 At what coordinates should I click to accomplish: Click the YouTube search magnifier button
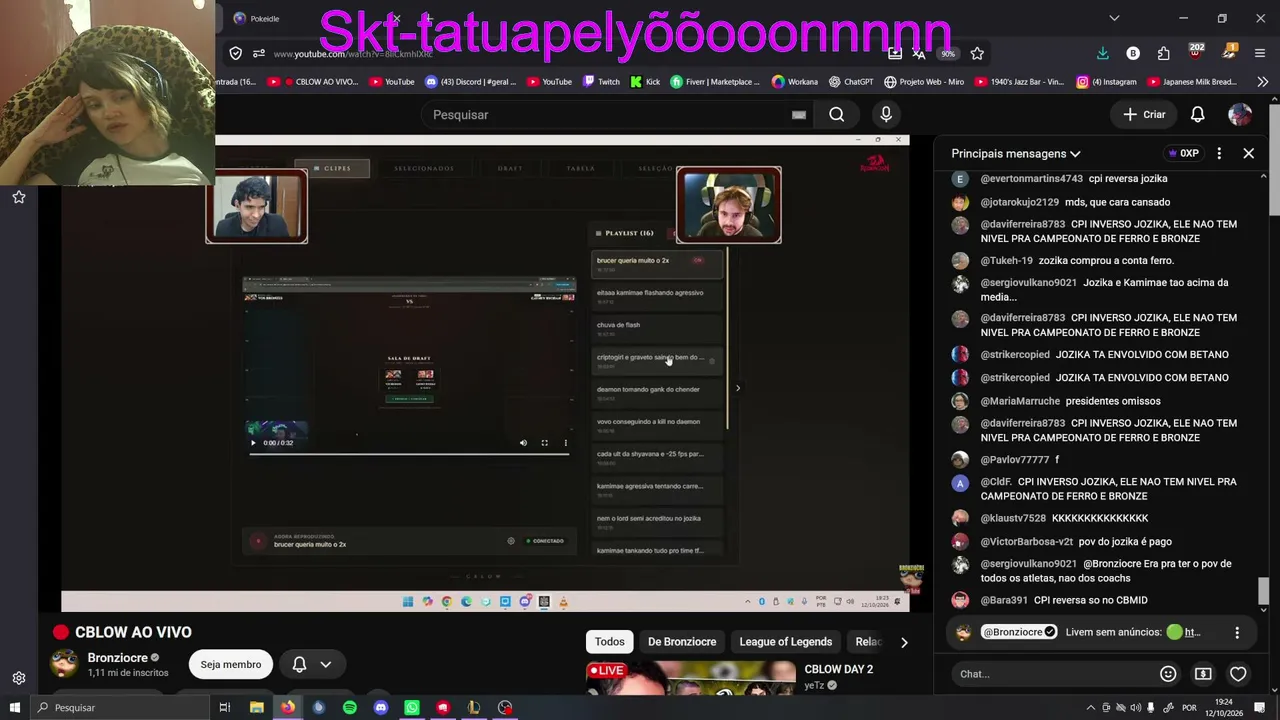click(836, 115)
